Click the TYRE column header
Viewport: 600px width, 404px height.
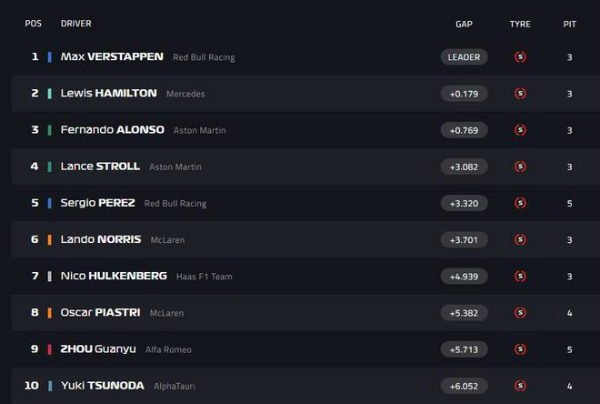pos(520,24)
